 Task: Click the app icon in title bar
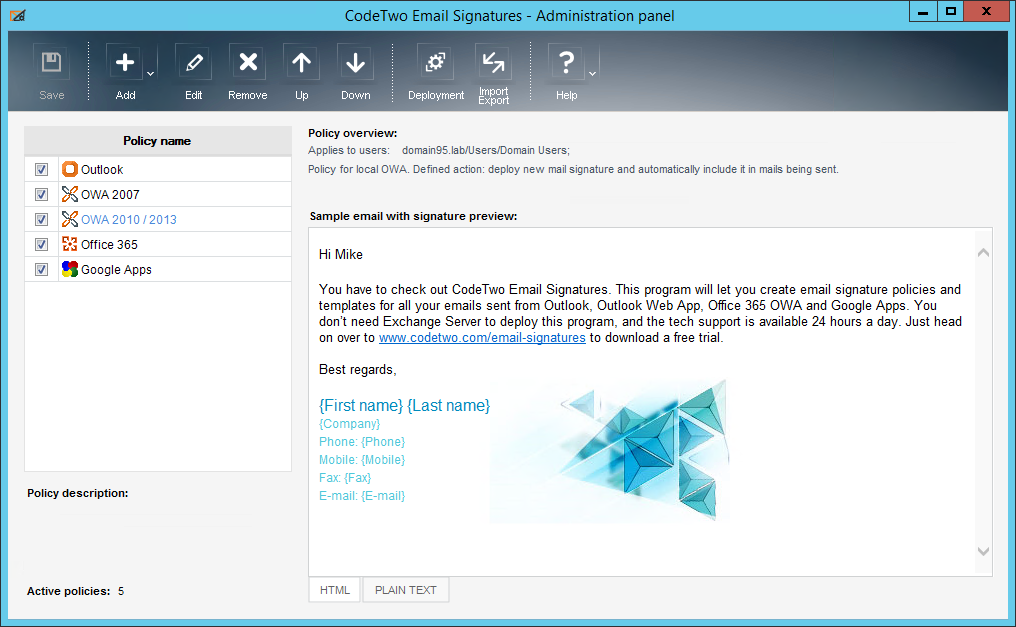tap(17, 16)
